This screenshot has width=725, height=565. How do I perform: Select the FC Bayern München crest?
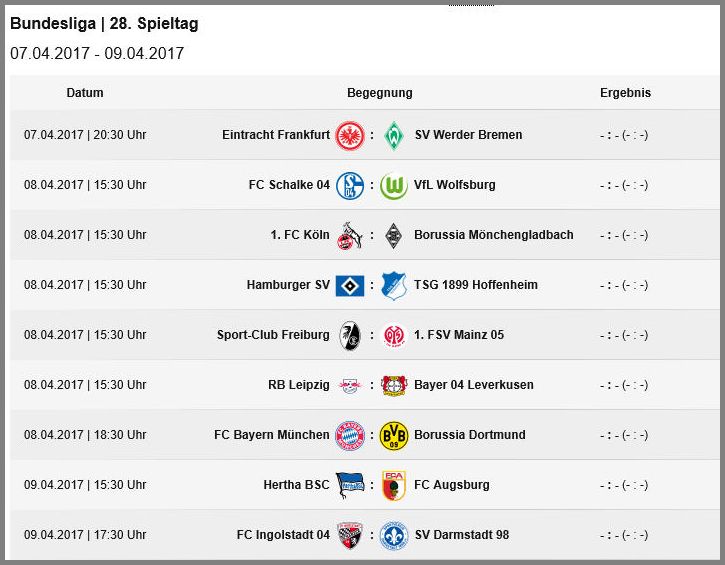(350, 436)
